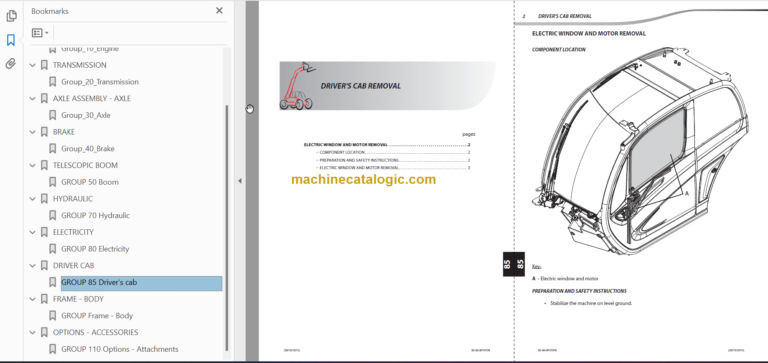Screen dimensions: 768x363
Task: Collapse the AXLE ASSEMBLY - AXLE group
Action: click(x=33, y=98)
